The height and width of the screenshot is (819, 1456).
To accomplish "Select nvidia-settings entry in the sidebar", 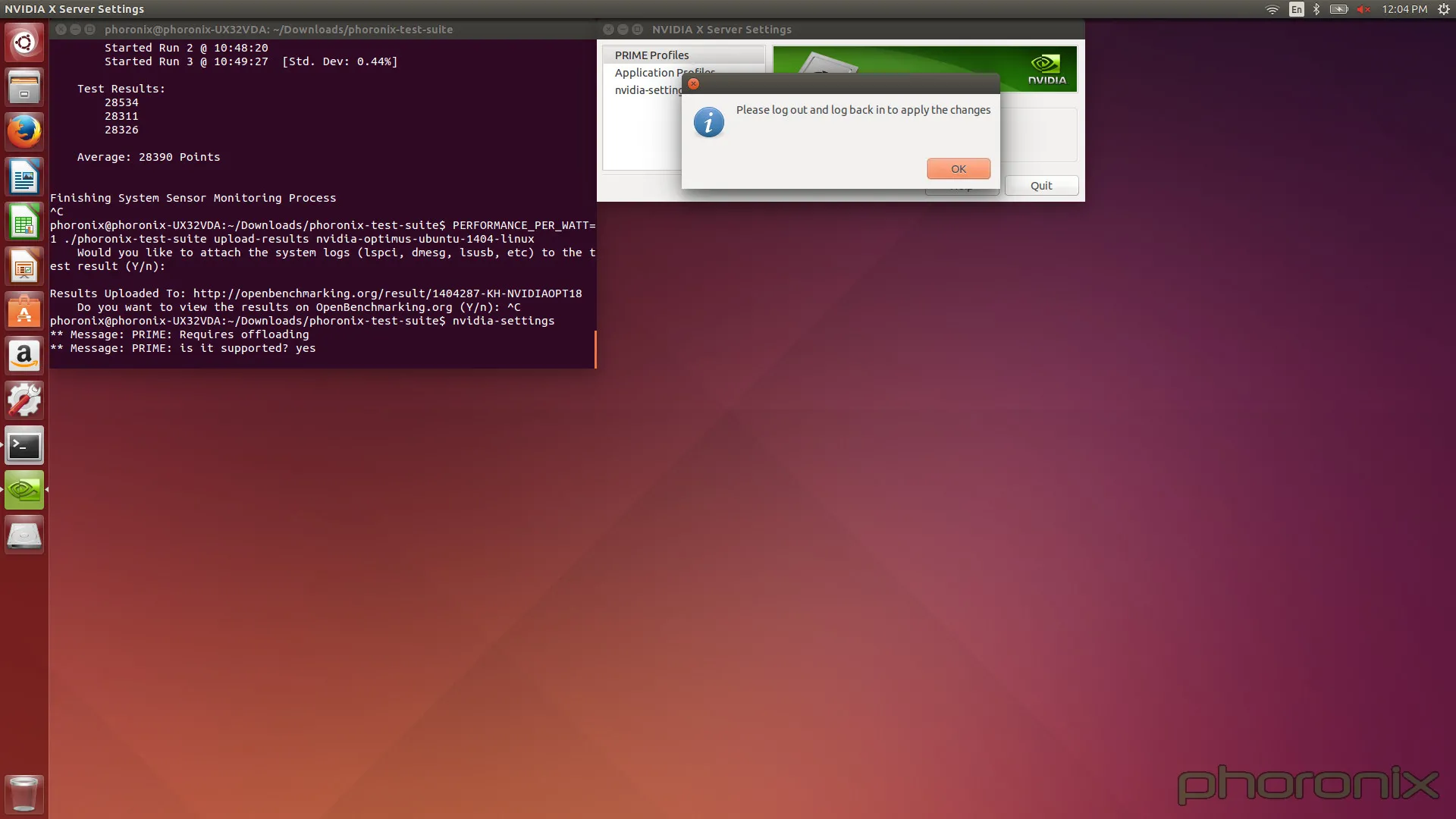I will [648, 90].
